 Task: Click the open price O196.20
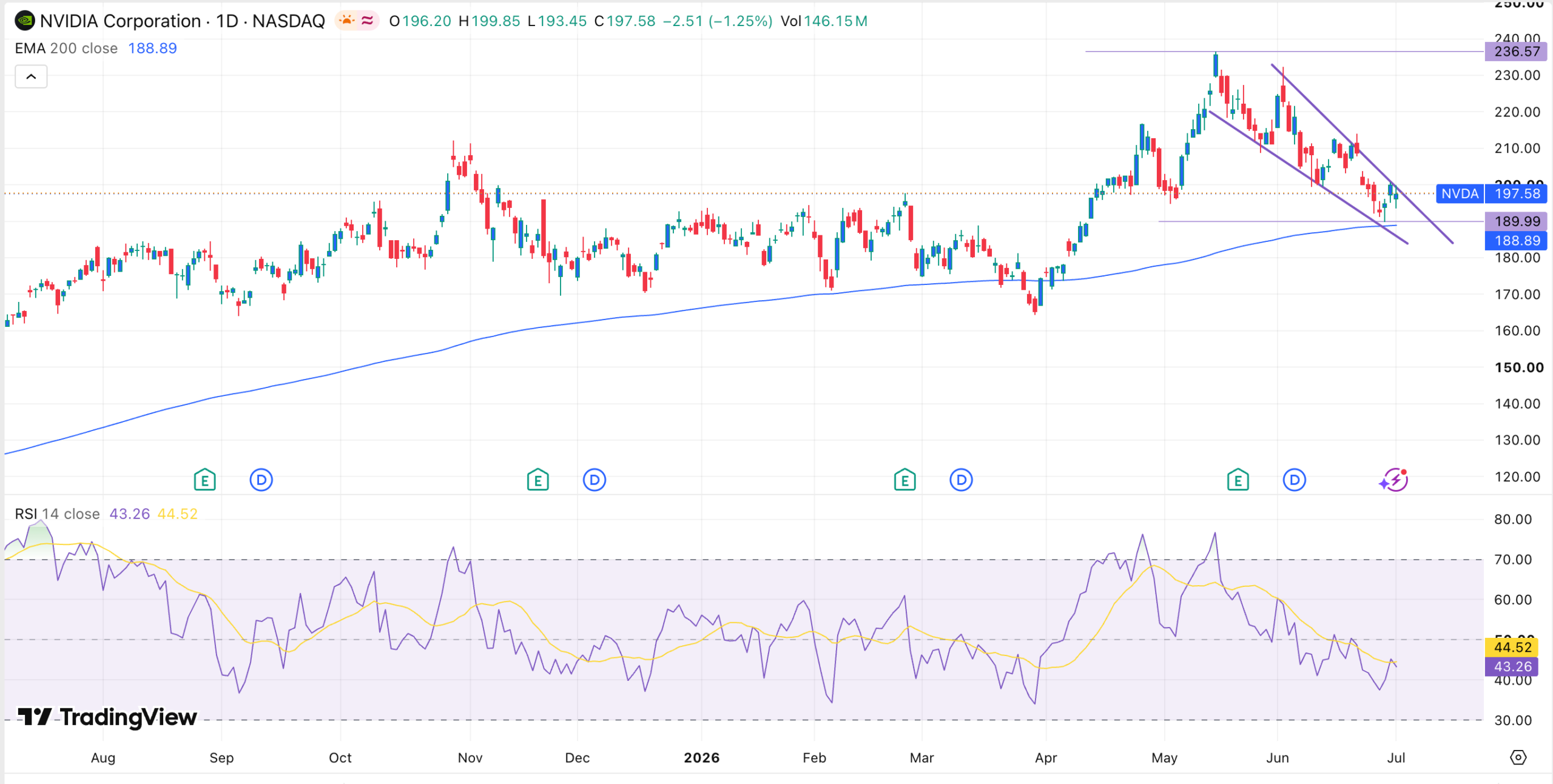(x=420, y=21)
